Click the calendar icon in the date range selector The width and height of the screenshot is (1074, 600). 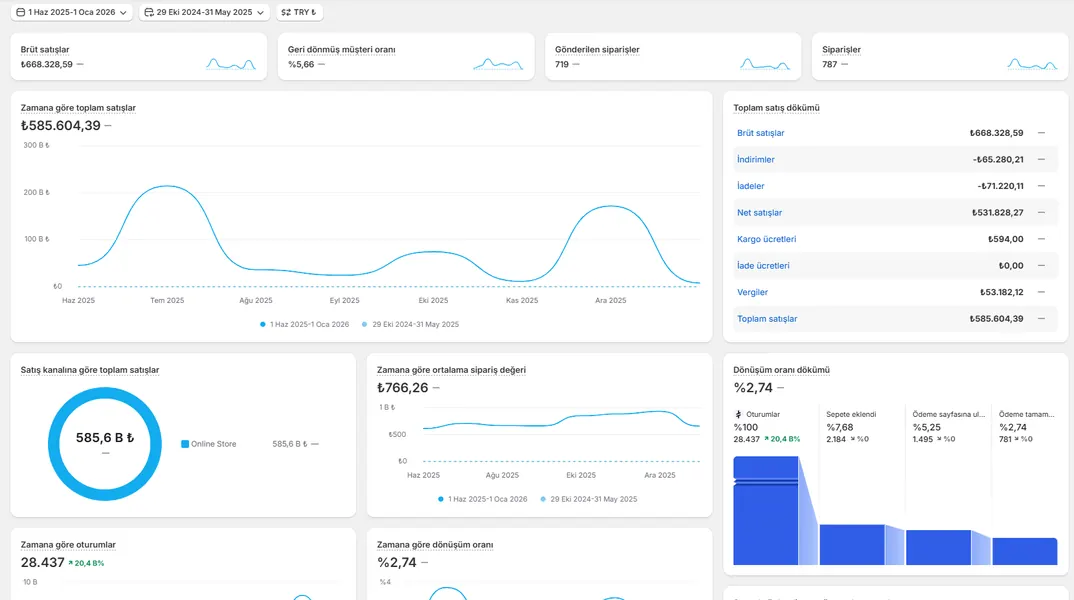point(21,12)
